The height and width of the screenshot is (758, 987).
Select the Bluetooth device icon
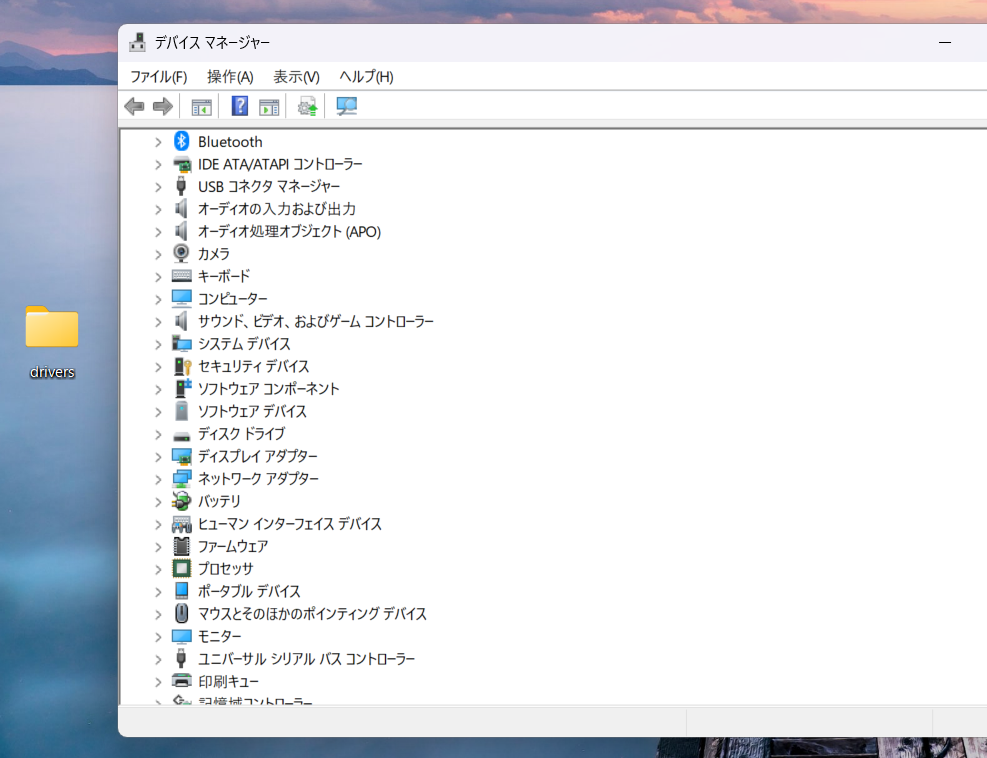pos(181,141)
